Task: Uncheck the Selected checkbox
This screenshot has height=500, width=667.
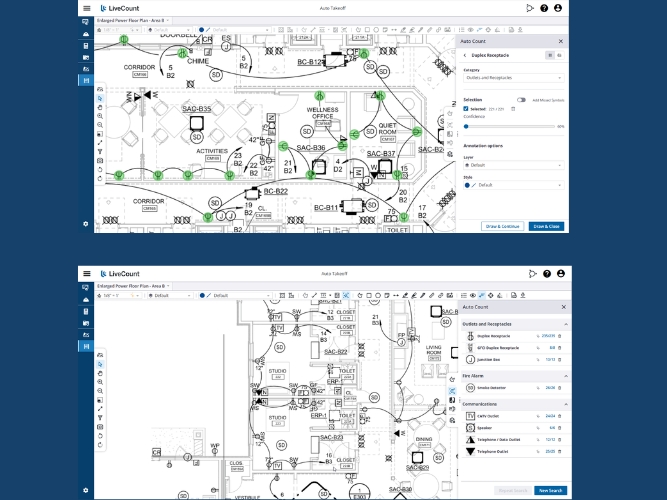Action: (466, 109)
